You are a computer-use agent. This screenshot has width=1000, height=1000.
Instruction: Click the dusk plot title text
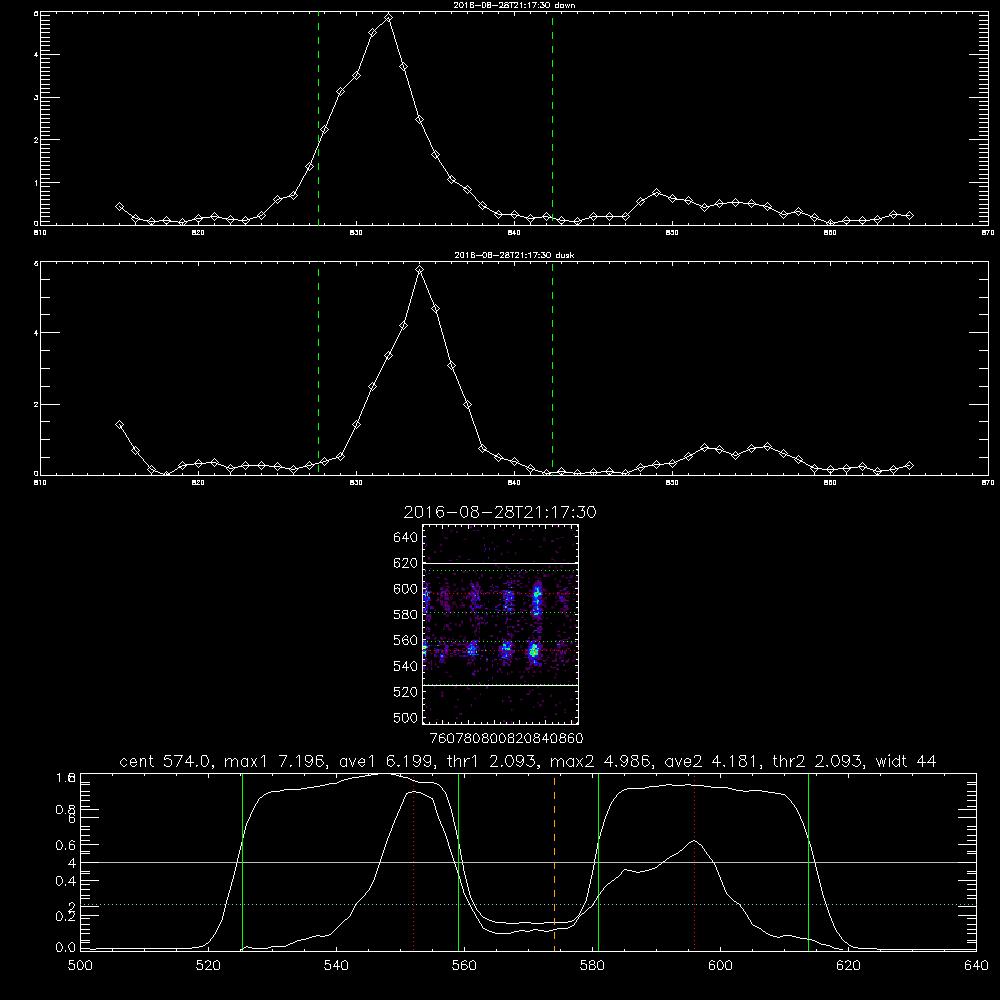click(x=514, y=255)
